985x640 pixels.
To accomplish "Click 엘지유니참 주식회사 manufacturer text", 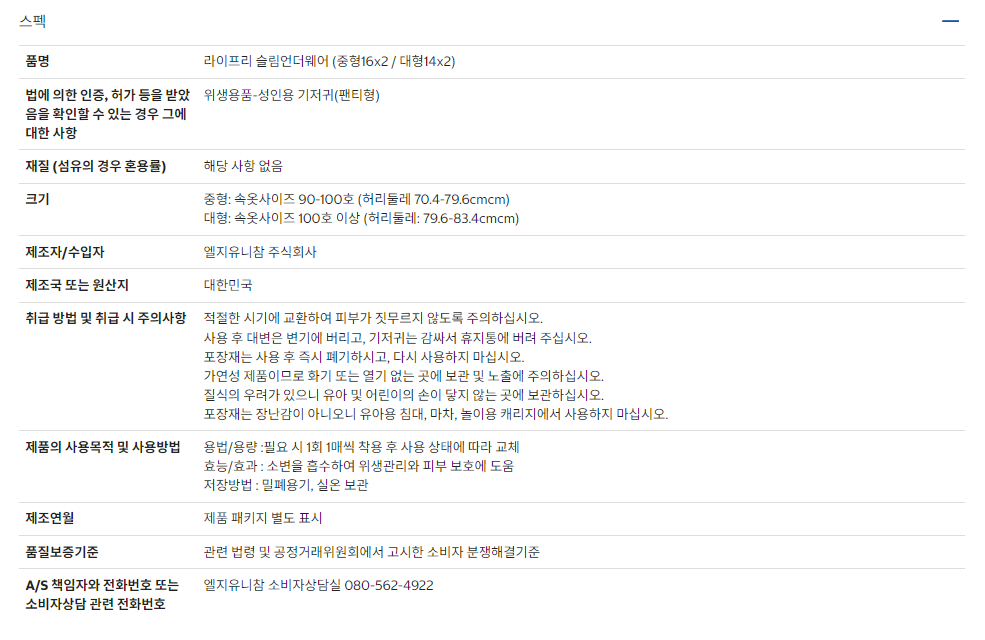I will coord(260,252).
